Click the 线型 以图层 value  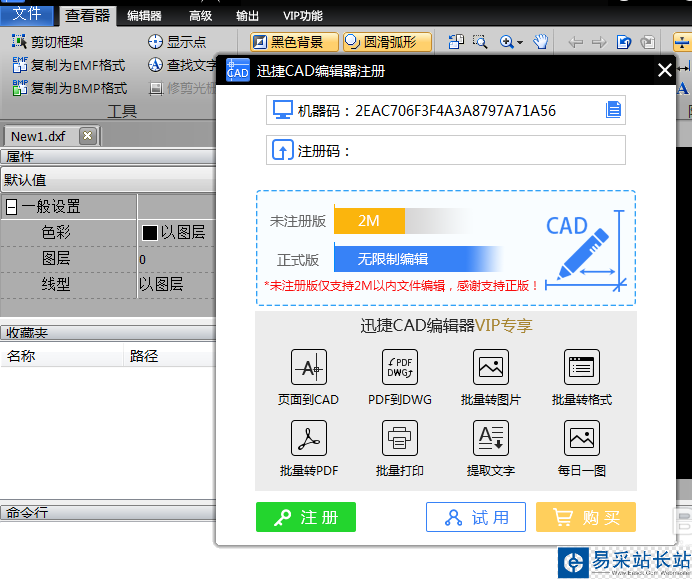177,285
